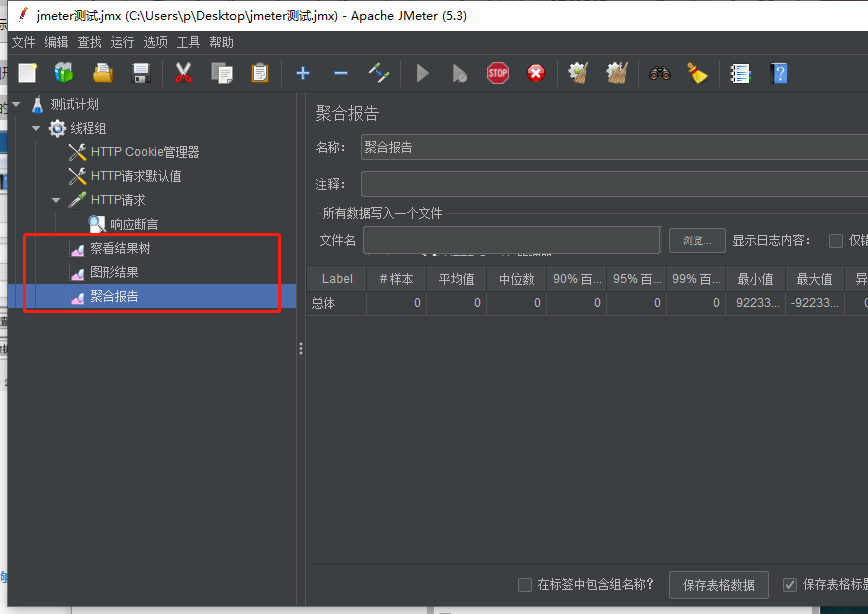The width and height of the screenshot is (868, 614).
Task: Save the test plan with floppy icon
Action: [141, 73]
